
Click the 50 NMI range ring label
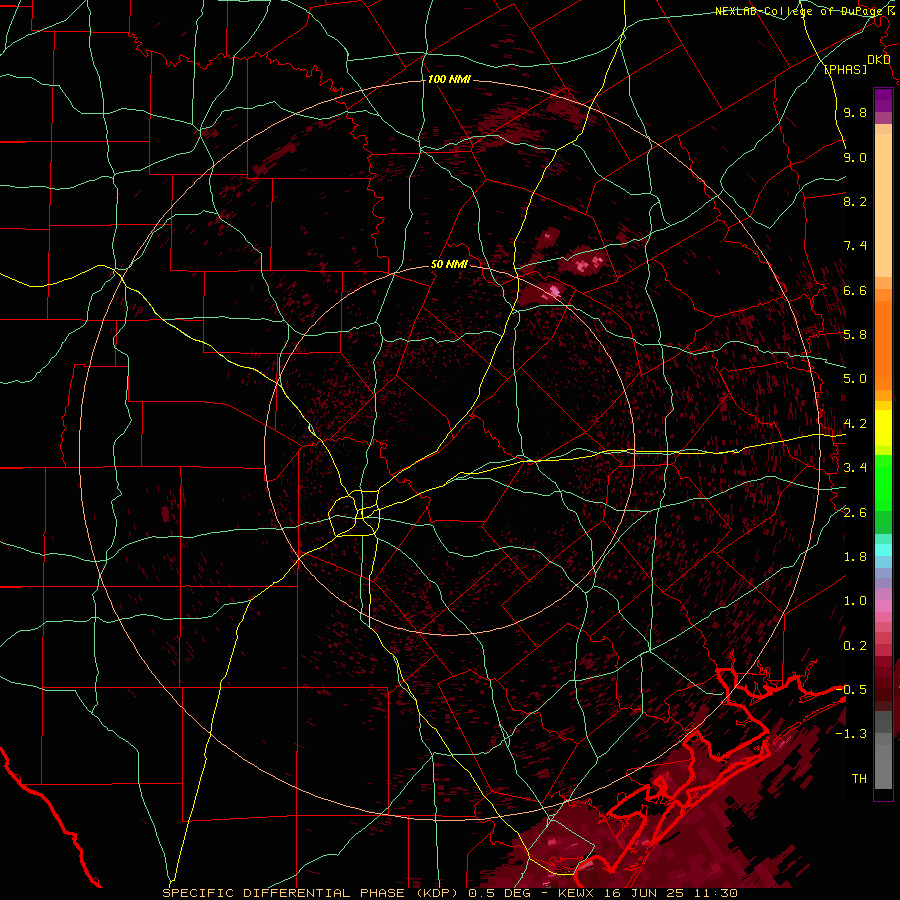pos(449,264)
